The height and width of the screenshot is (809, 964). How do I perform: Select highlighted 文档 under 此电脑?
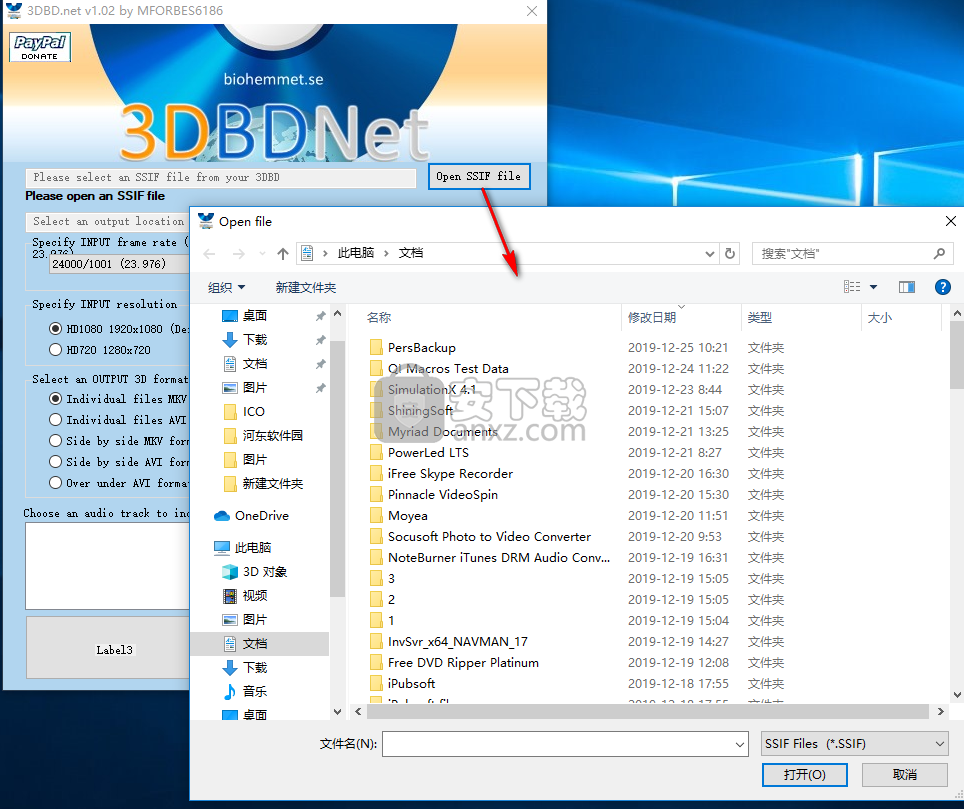255,644
